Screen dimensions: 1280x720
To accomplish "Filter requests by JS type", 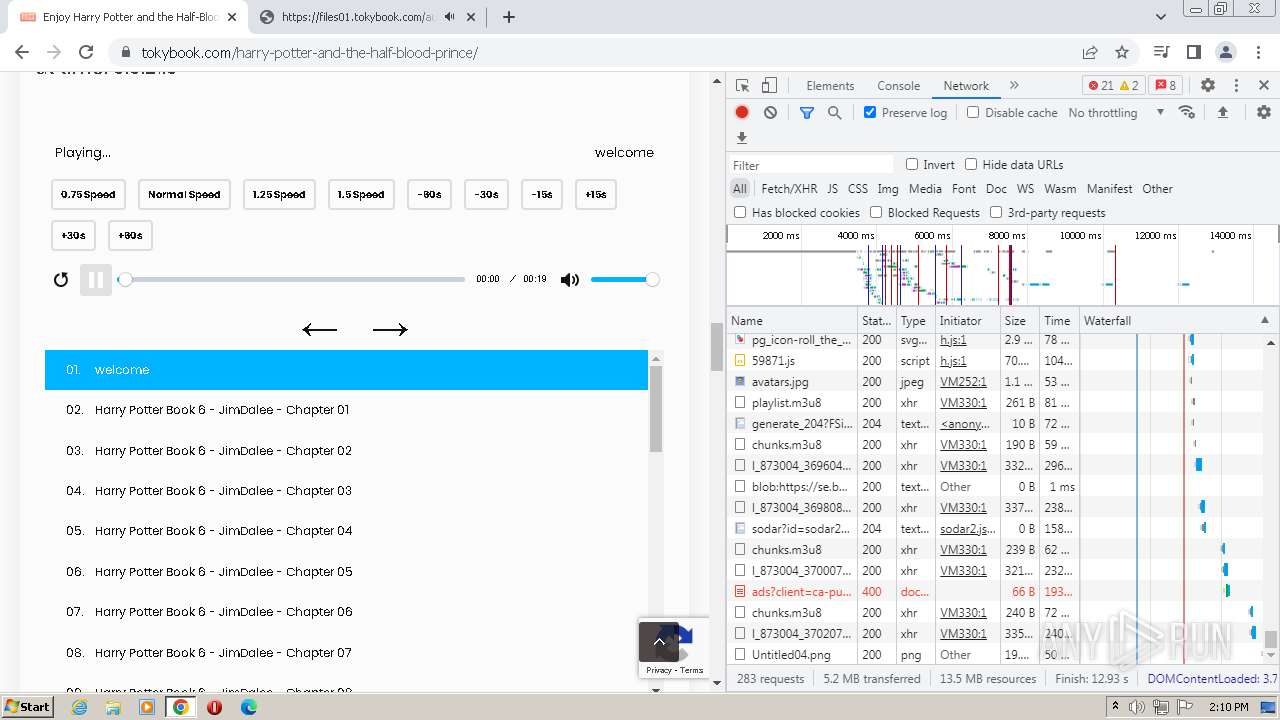I will 832,188.
